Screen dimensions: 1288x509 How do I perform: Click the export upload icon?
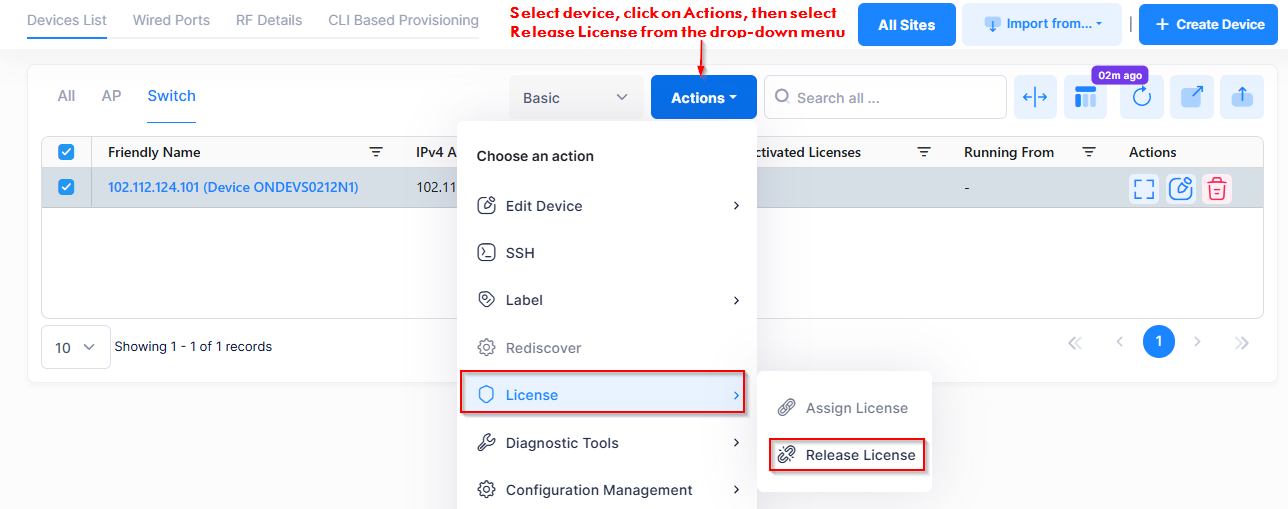(1241, 97)
